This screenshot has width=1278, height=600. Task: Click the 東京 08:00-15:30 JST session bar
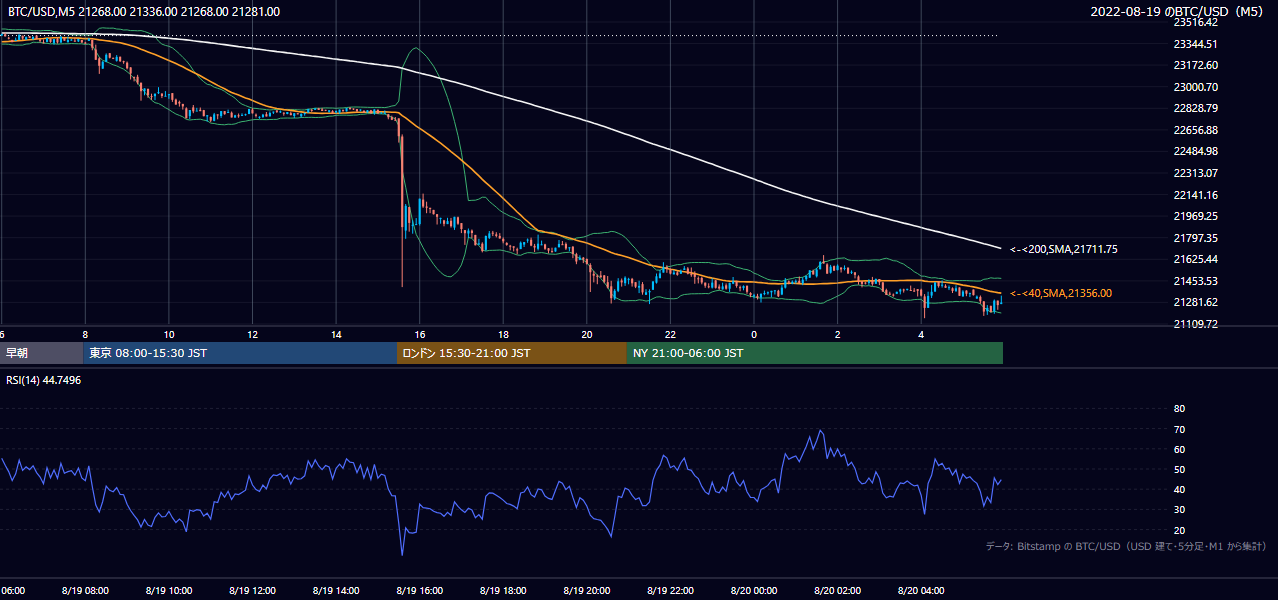pos(241,353)
